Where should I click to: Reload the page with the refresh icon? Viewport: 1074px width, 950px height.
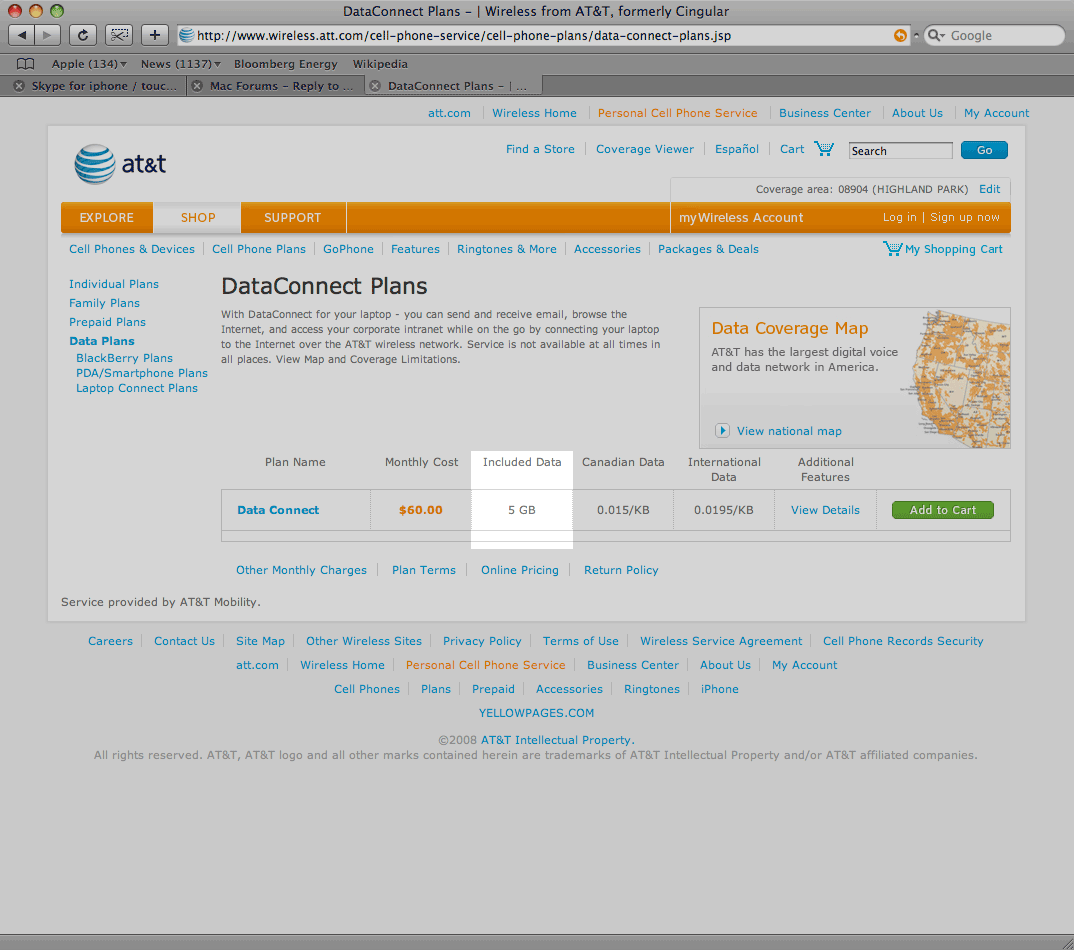click(x=83, y=35)
